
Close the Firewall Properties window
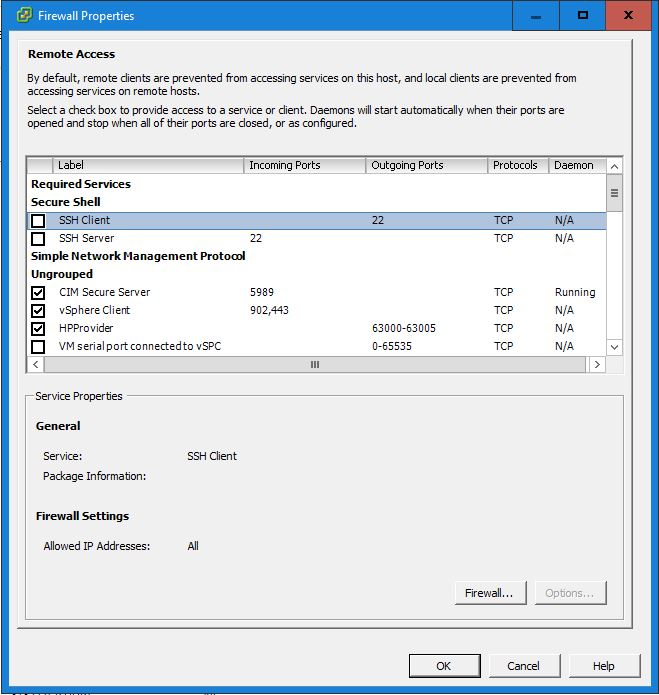(628, 16)
